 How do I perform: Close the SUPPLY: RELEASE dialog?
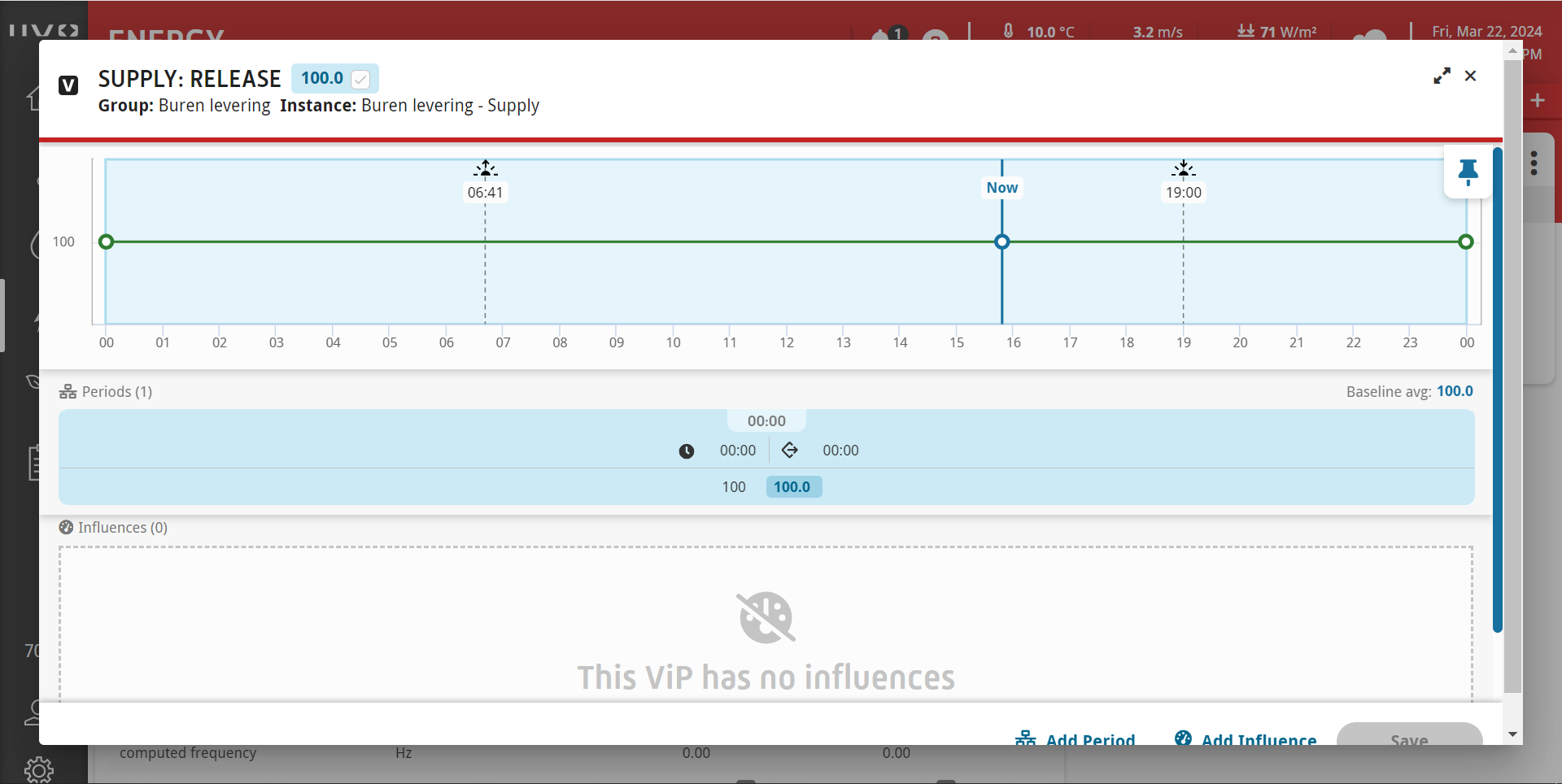1470,76
